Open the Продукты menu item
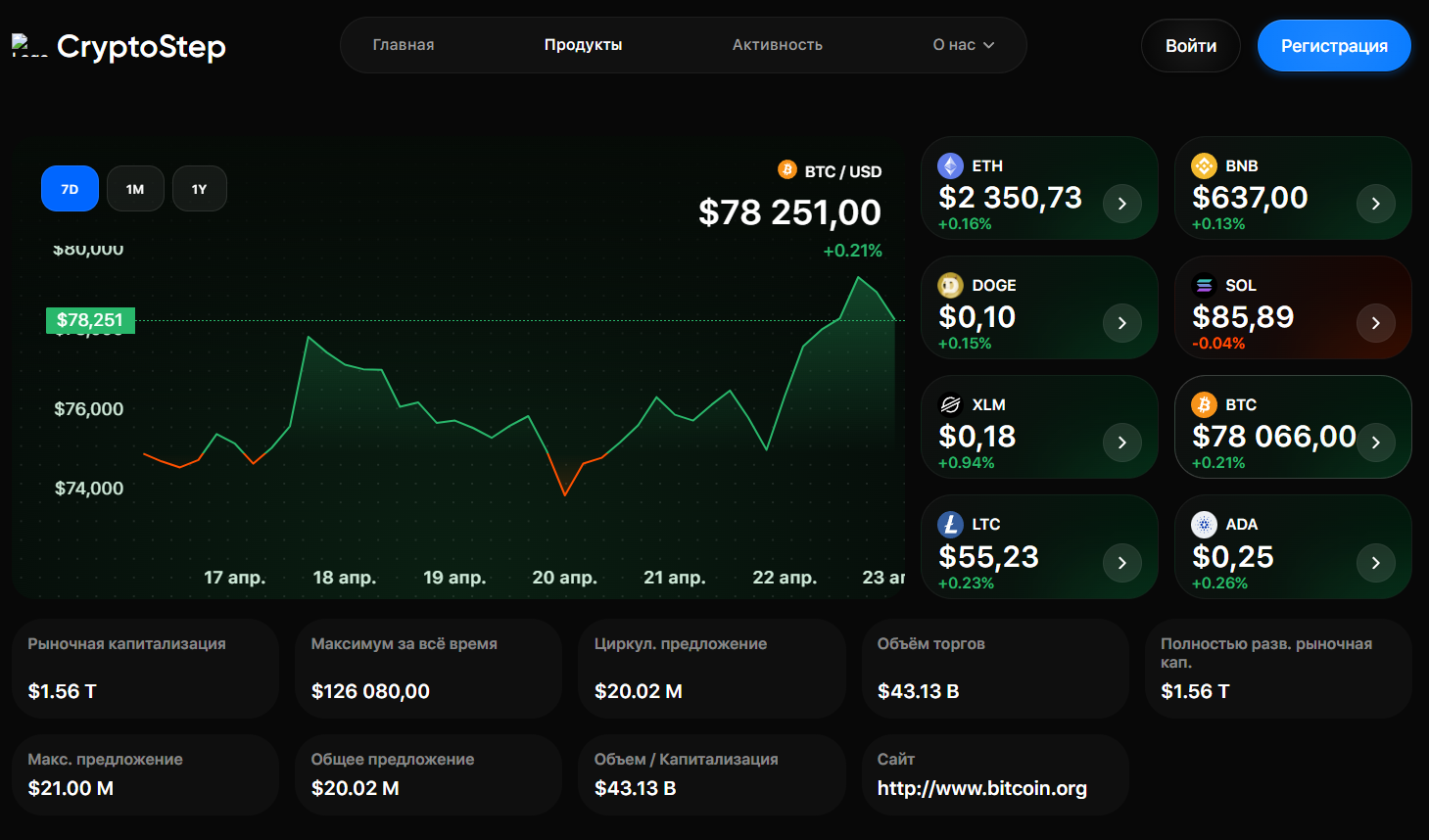The image size is (1429, 840). 583,45
